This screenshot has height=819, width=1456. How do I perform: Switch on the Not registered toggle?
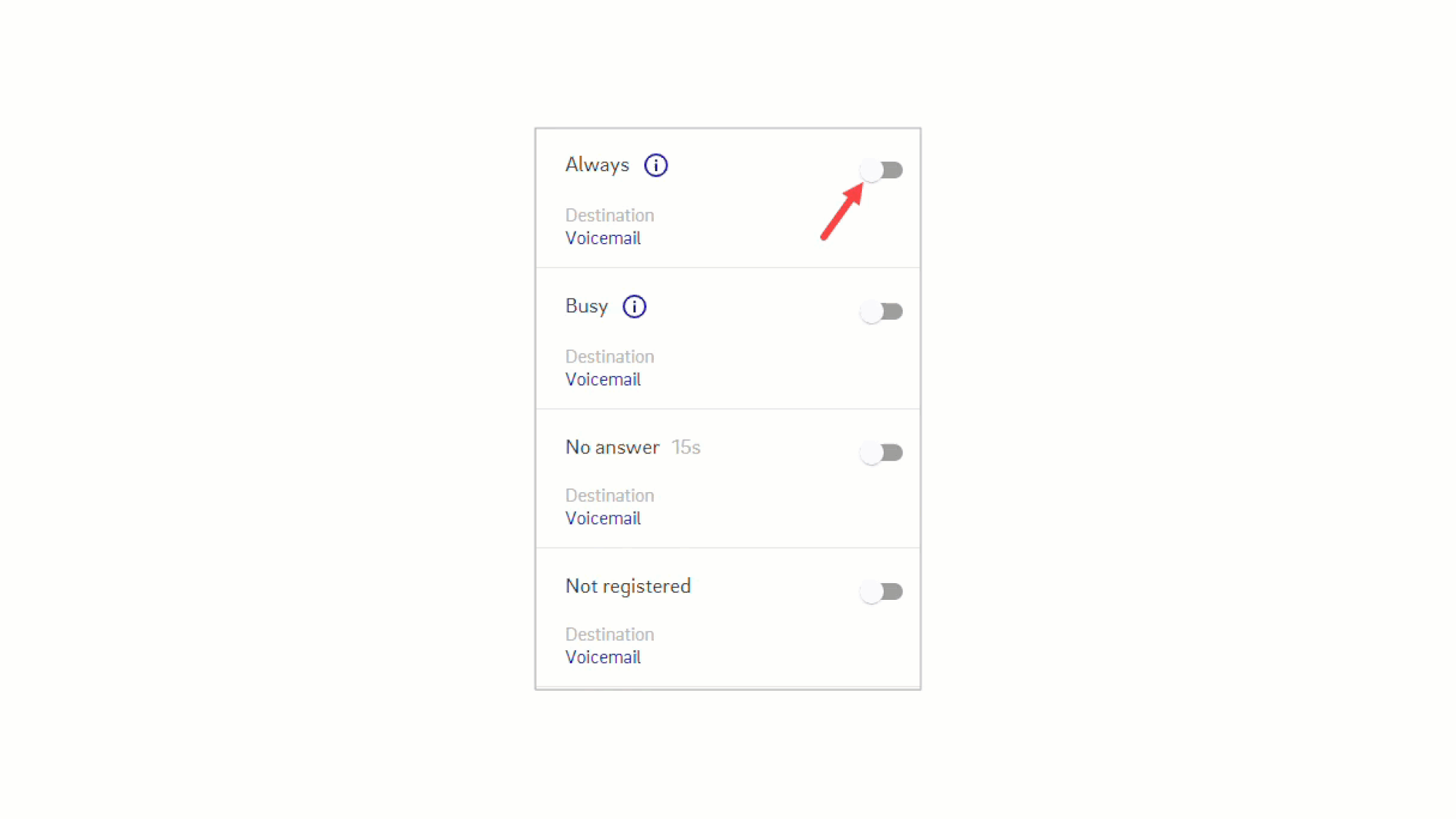(881, 592)
